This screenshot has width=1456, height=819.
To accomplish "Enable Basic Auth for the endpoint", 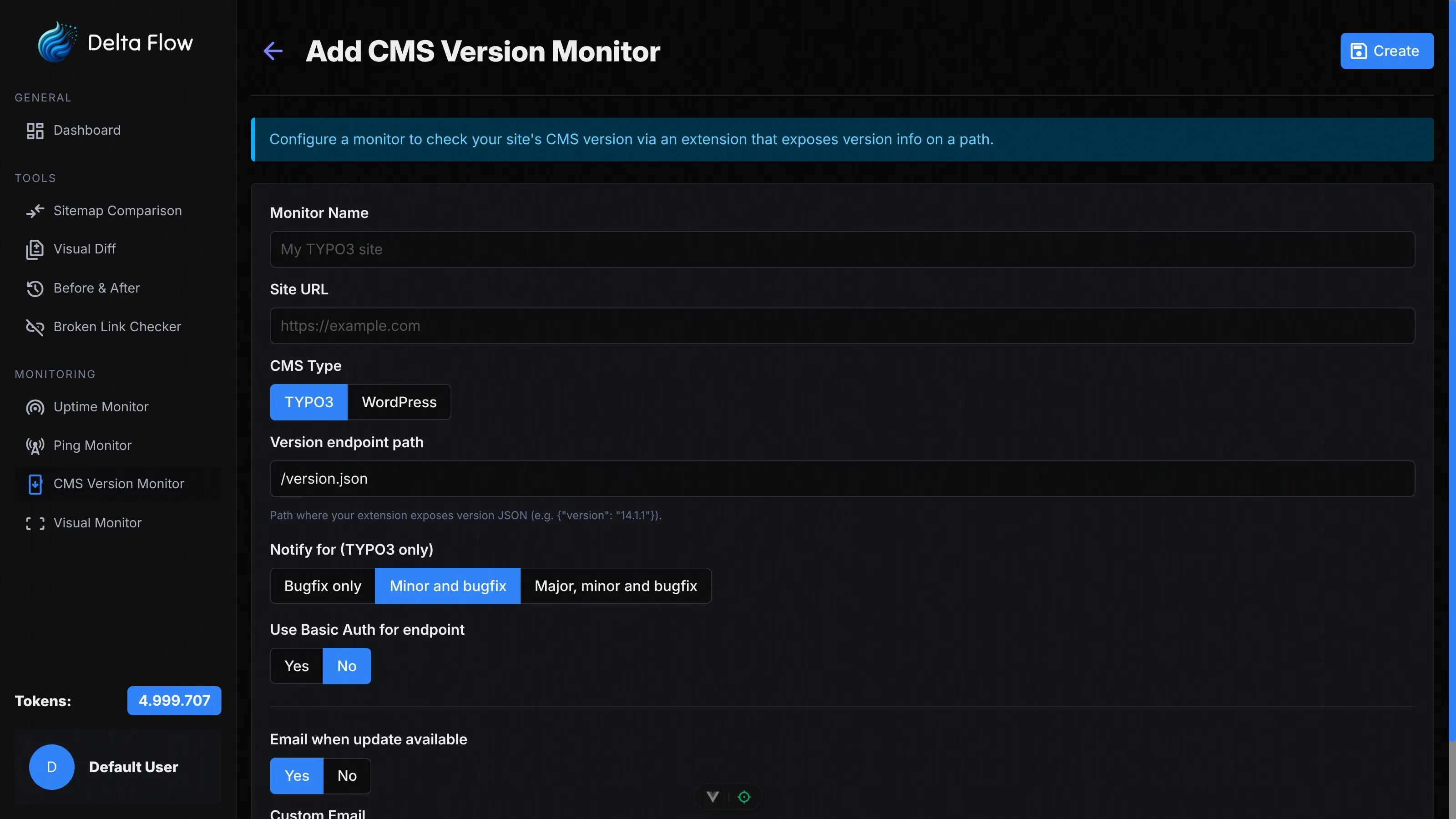I will [x=296, y=665].
